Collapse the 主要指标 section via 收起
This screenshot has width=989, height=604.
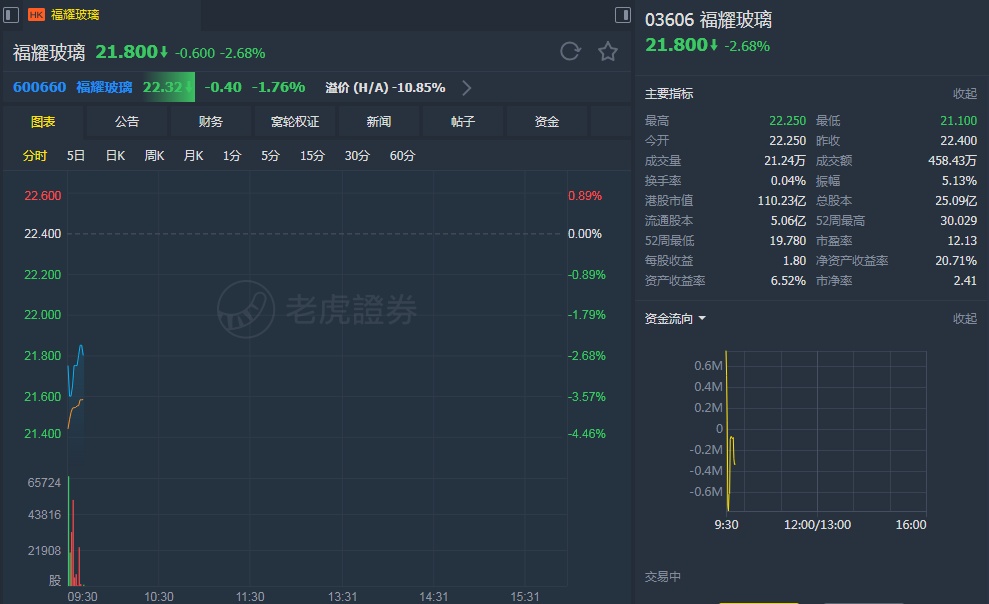964,93
